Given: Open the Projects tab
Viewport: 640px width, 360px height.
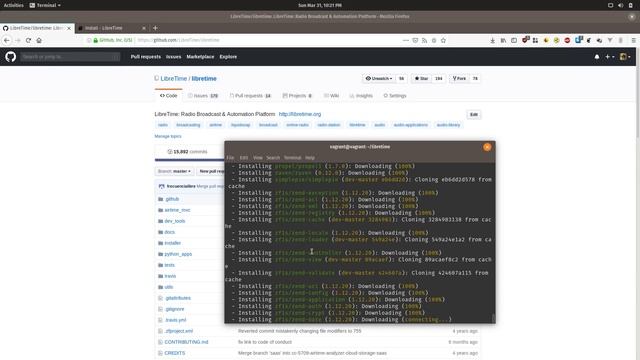Looking at the screenshot, I should (x=297, y=96).
